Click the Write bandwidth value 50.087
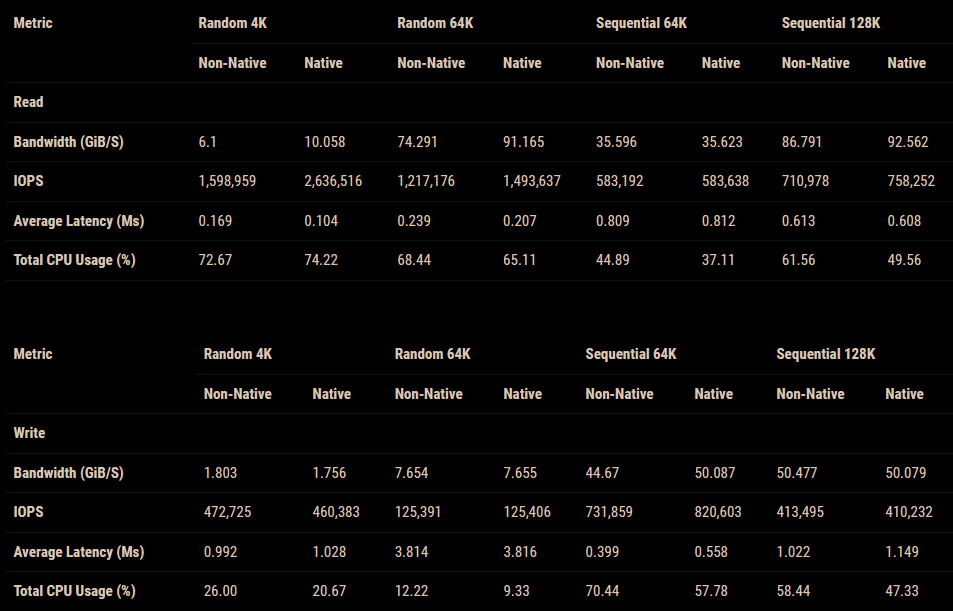The width and height of the screenshot is (953, 611). (715, 472)
